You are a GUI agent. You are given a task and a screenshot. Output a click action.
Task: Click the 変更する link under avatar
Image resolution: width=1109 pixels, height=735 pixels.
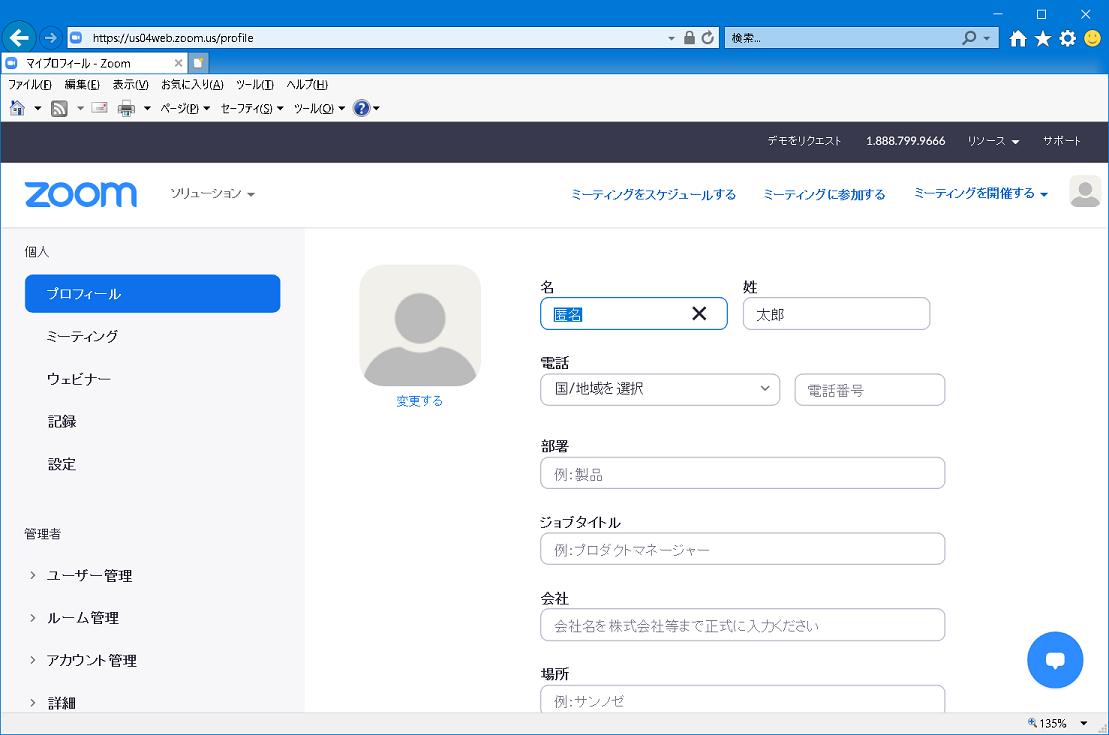419,401
